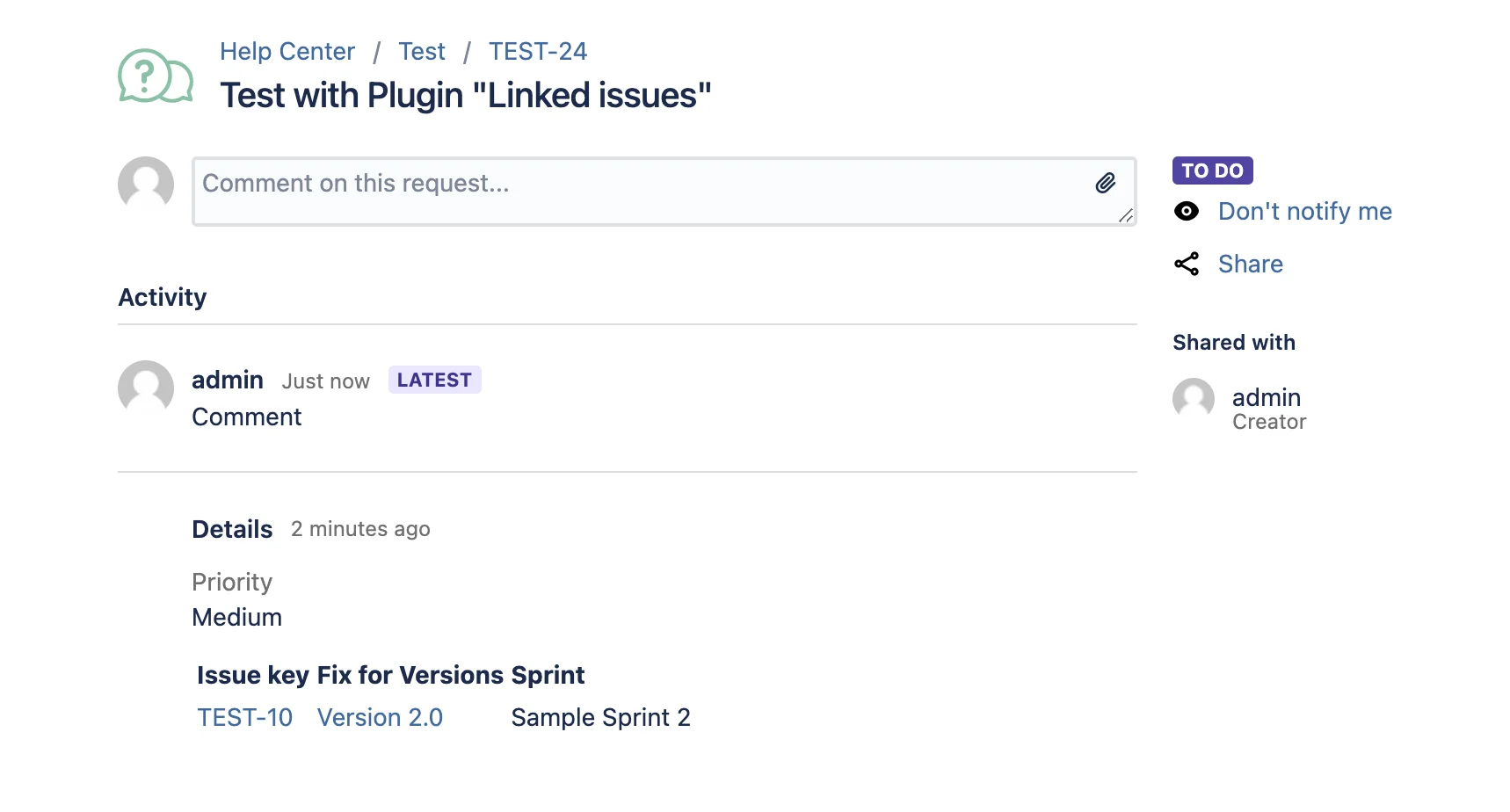
Task: Click the eye icon beside Don't notify me
Action: [1187, 211]
